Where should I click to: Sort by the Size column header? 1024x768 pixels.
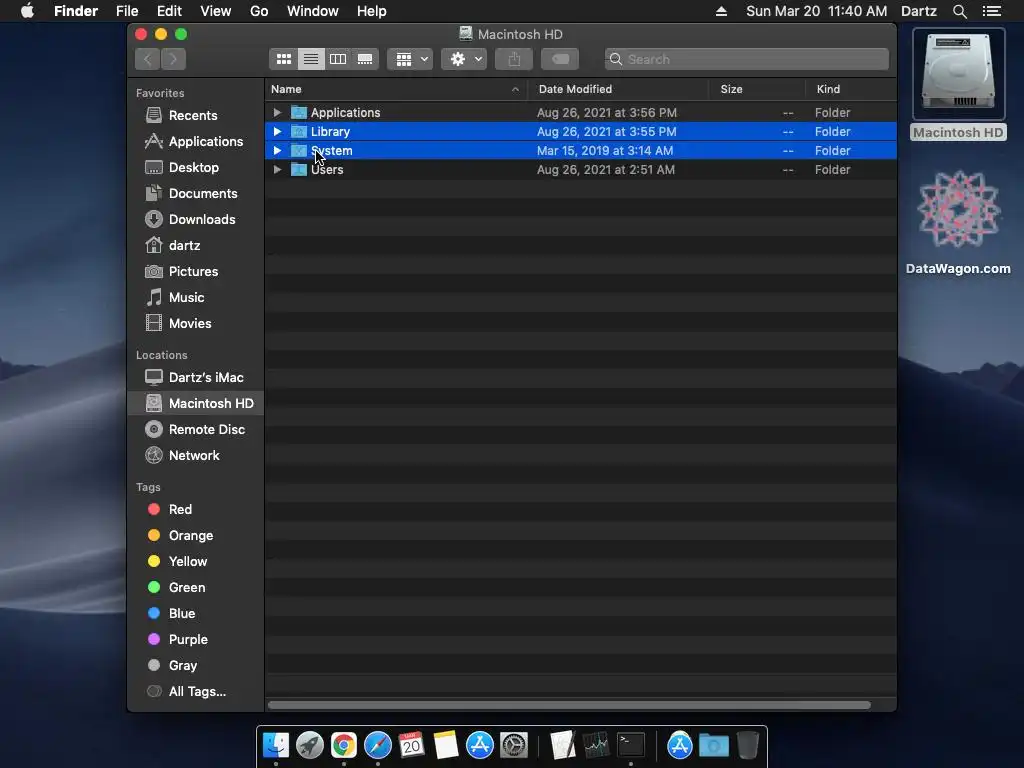[x=757, y=89]
